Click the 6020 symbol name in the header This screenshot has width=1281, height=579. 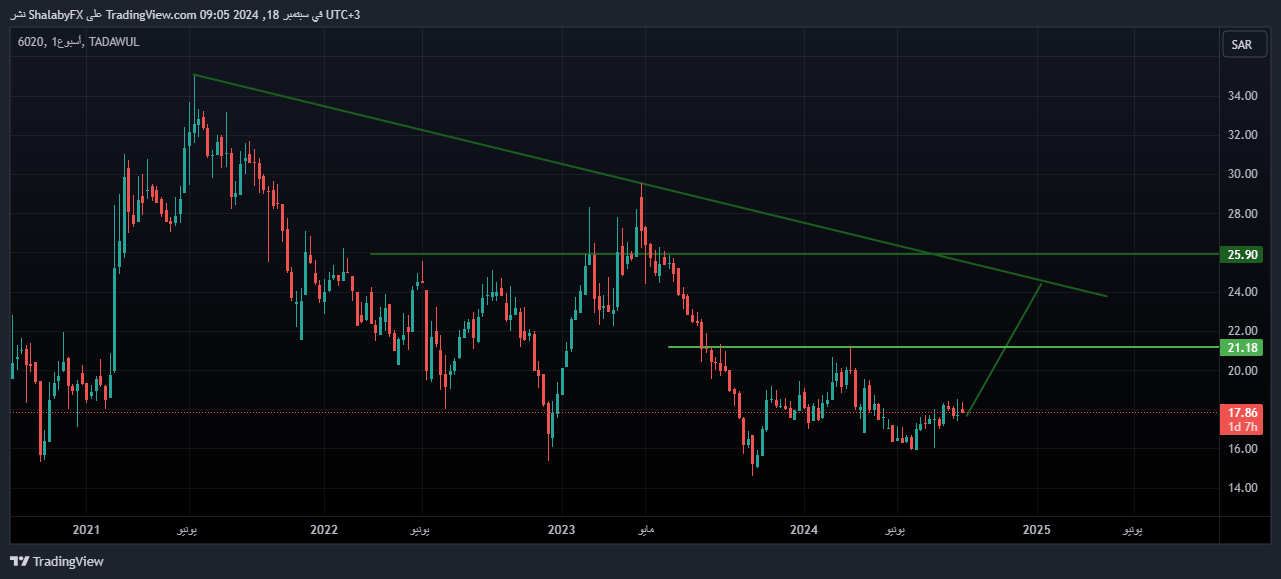click(x=30, y=42)
